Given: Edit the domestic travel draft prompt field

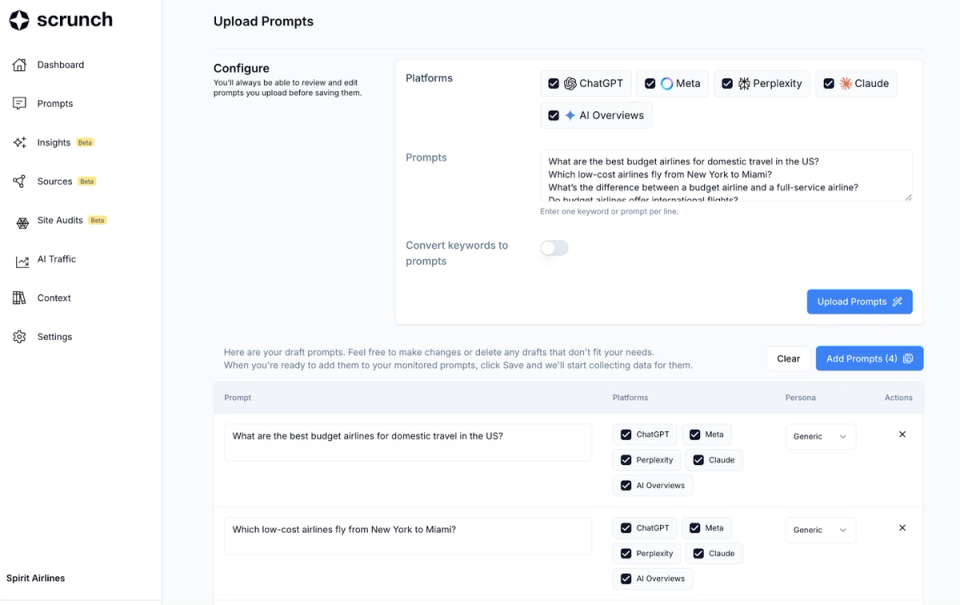Looking at the screenshot, I should [408, 442].
